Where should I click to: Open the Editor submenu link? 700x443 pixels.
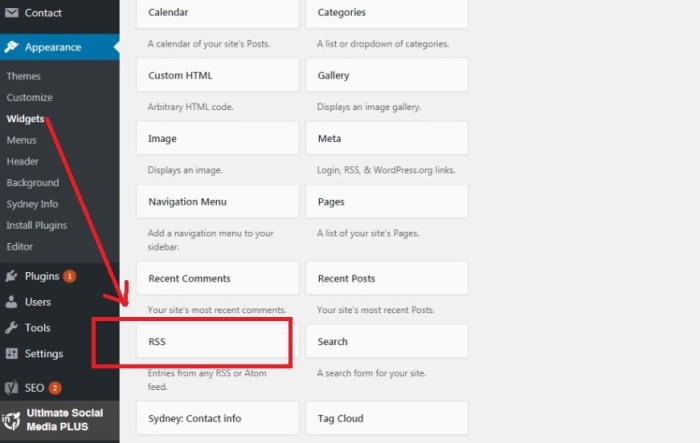20,247
